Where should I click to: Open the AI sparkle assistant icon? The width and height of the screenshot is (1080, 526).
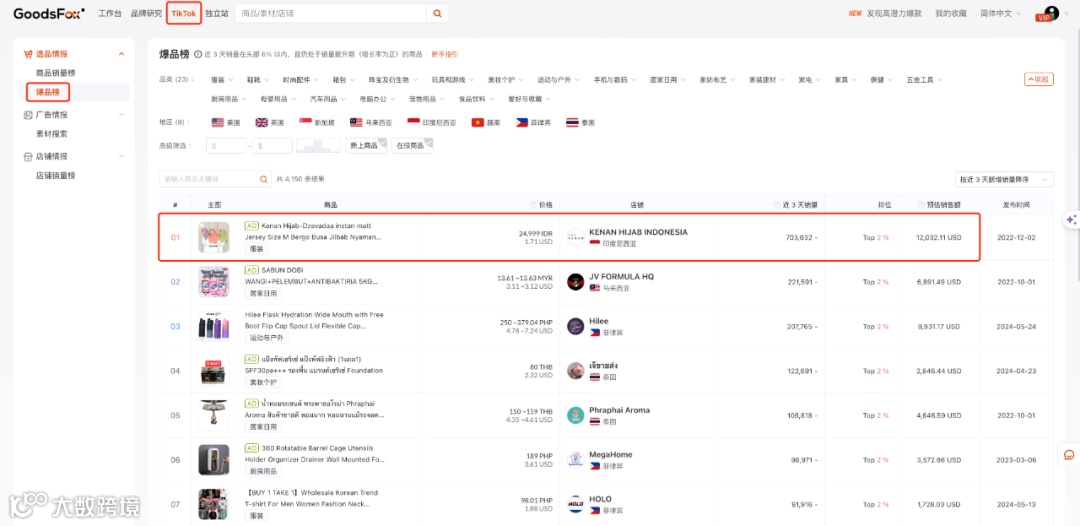1071,220
